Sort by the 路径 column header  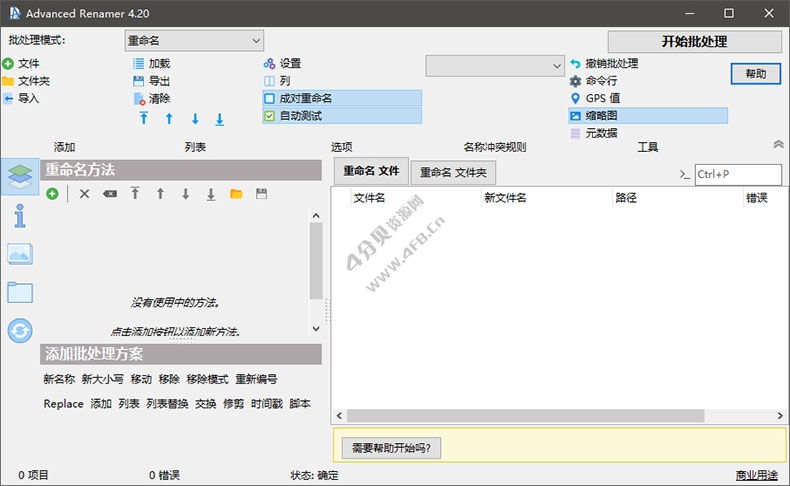point(626,198)
